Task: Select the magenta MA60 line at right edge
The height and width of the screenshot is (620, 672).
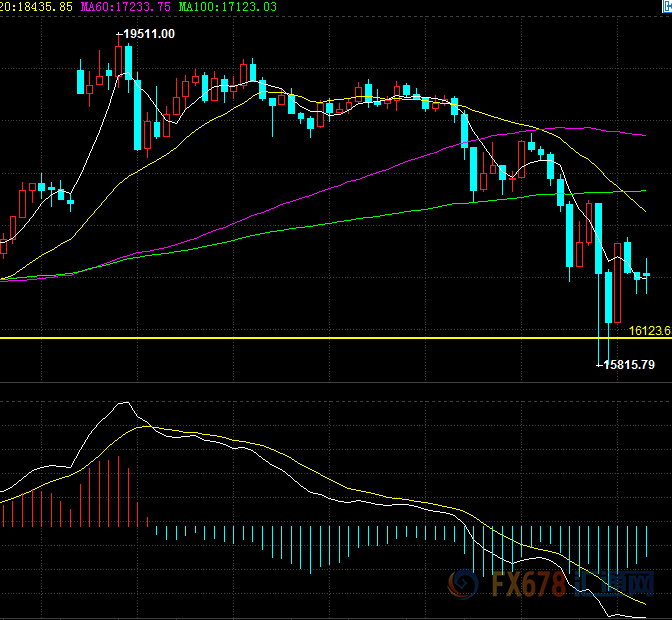Action: 640,134
